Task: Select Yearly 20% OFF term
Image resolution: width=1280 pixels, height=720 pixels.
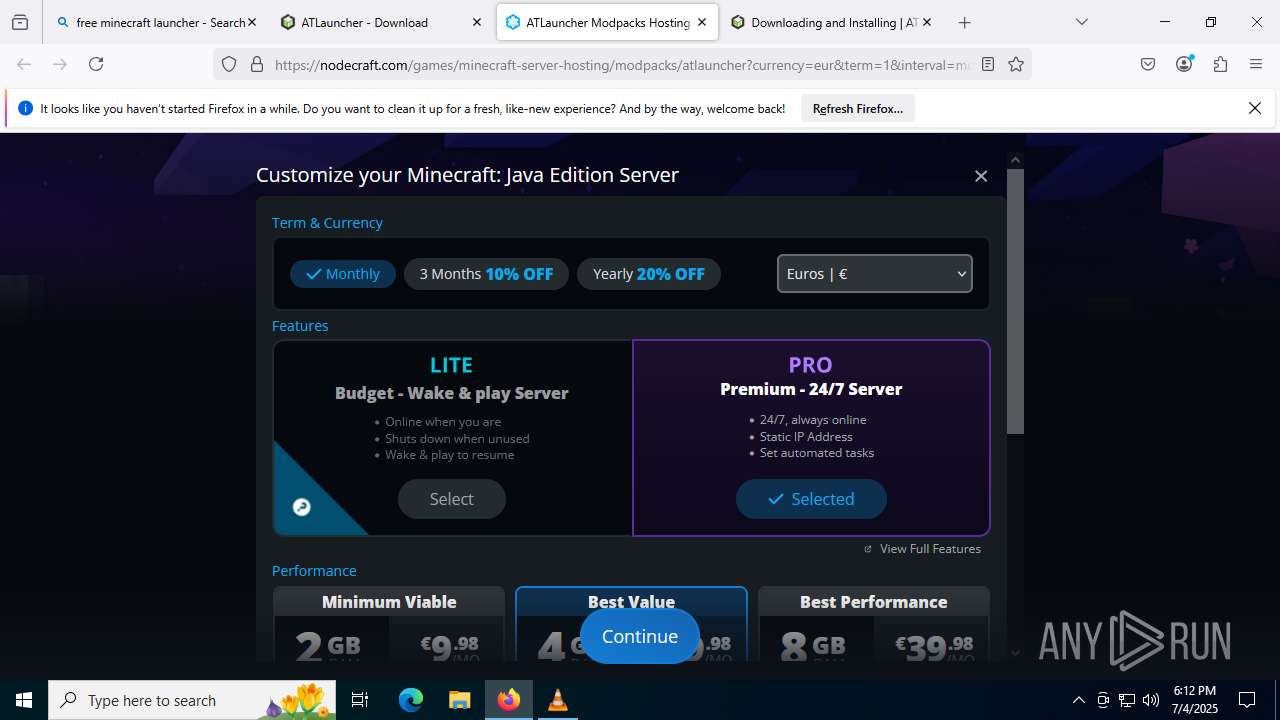Action: (x=649, y=274)
